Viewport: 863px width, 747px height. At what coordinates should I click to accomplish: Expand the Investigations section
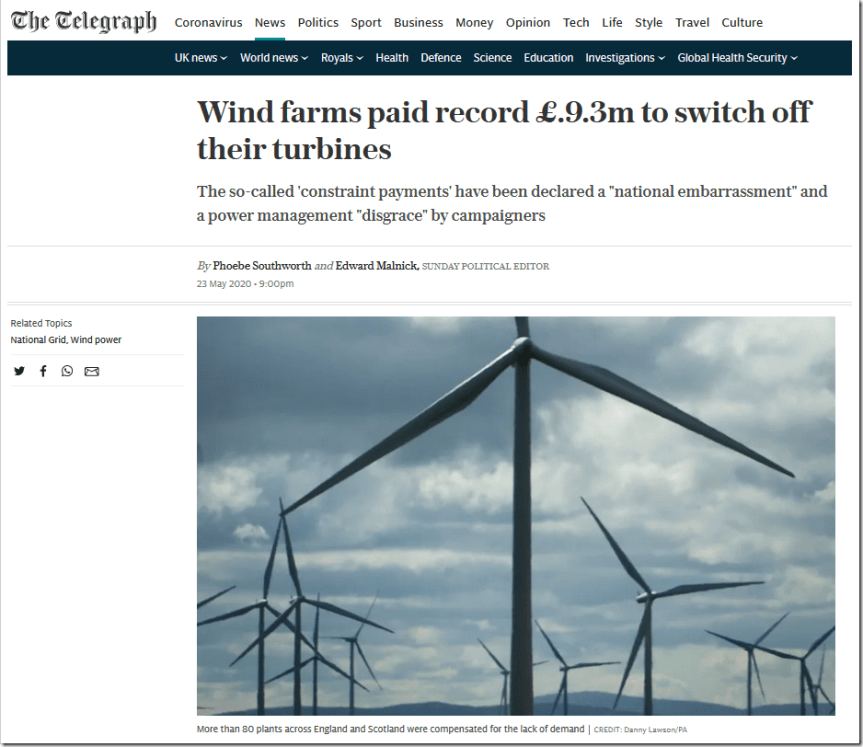point(624,57)
